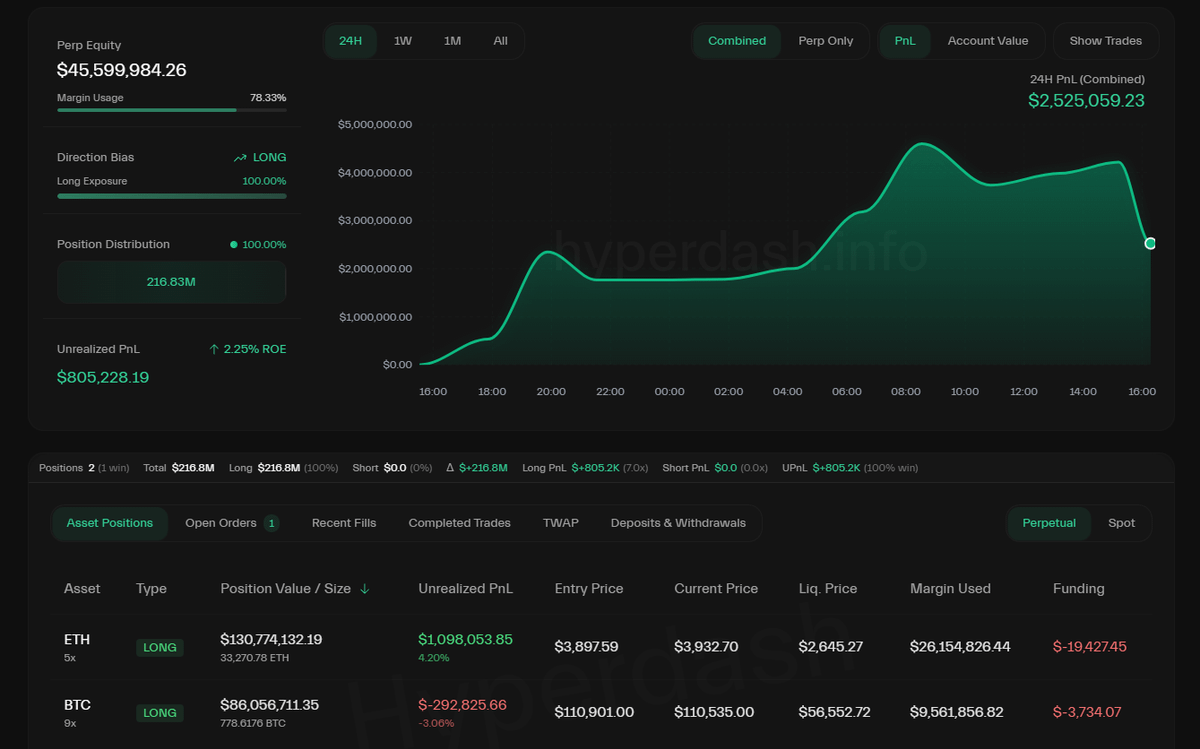Click the green 1 badge next to Open Orders
The image size is (1200, 749).
271,522
